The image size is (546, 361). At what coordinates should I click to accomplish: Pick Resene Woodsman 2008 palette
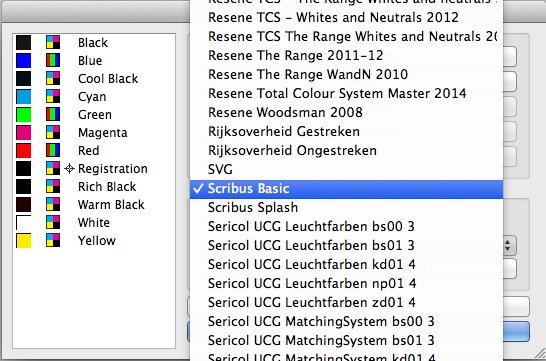346,113
